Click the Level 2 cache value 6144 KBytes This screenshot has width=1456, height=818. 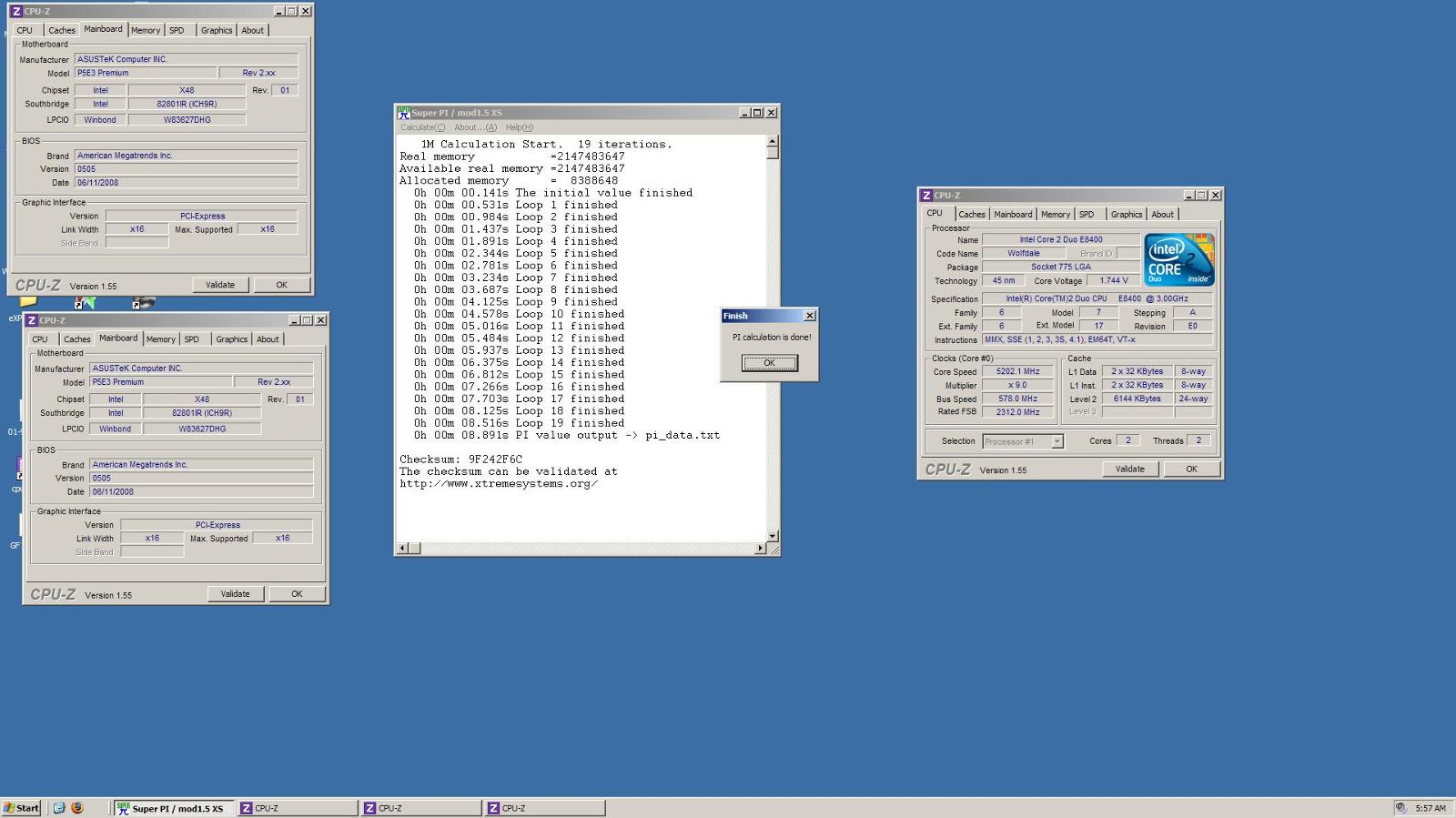[1137, 399]
